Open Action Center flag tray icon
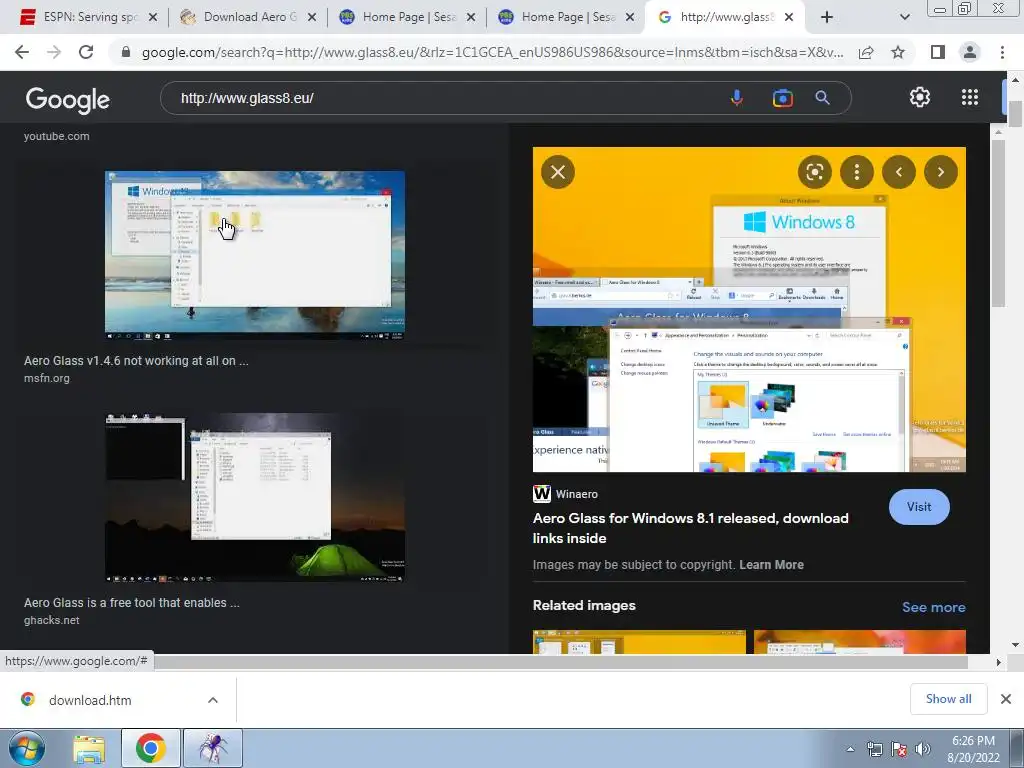This screenshot has width=1024, height=768. [899, 749]
